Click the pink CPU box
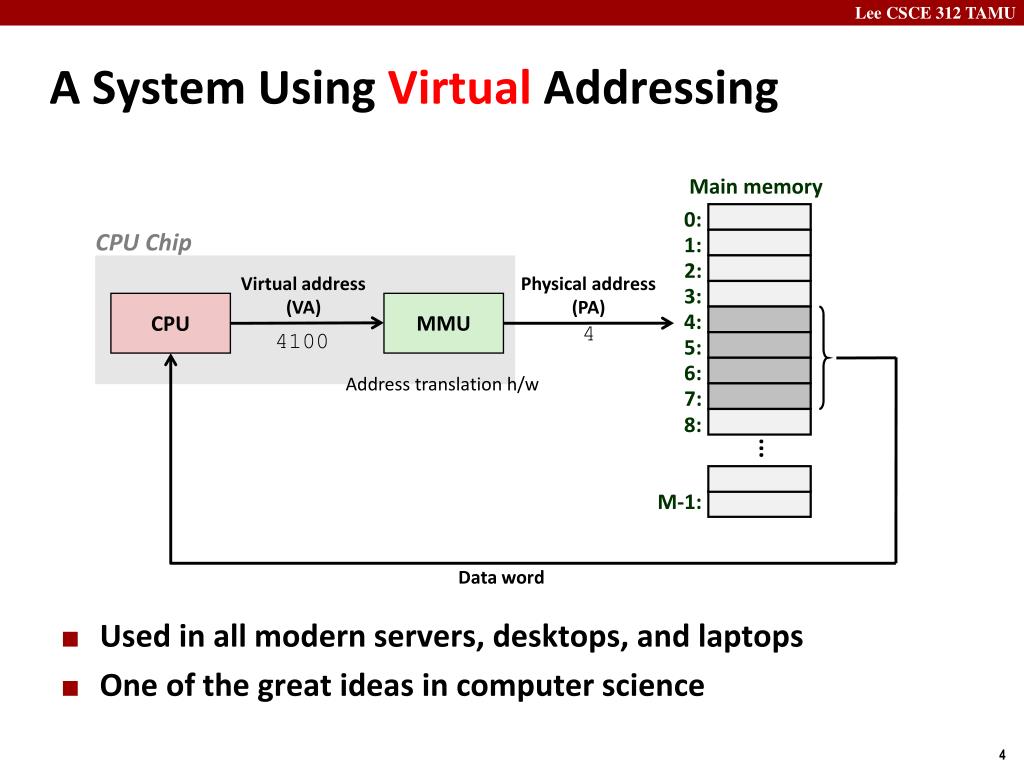Image resolution: width=1024 pixels, height=768 pixels. click(170, 323)
